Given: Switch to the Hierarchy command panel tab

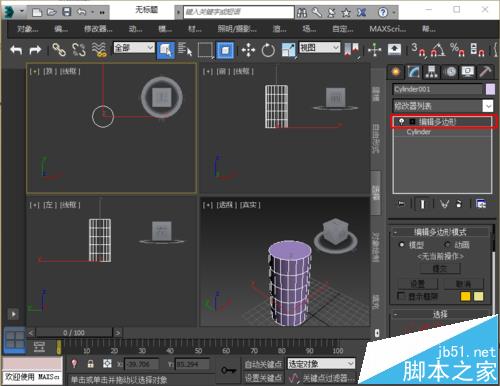Looking at the screenshot, I should pyautogui.click(x=432, y=72).
